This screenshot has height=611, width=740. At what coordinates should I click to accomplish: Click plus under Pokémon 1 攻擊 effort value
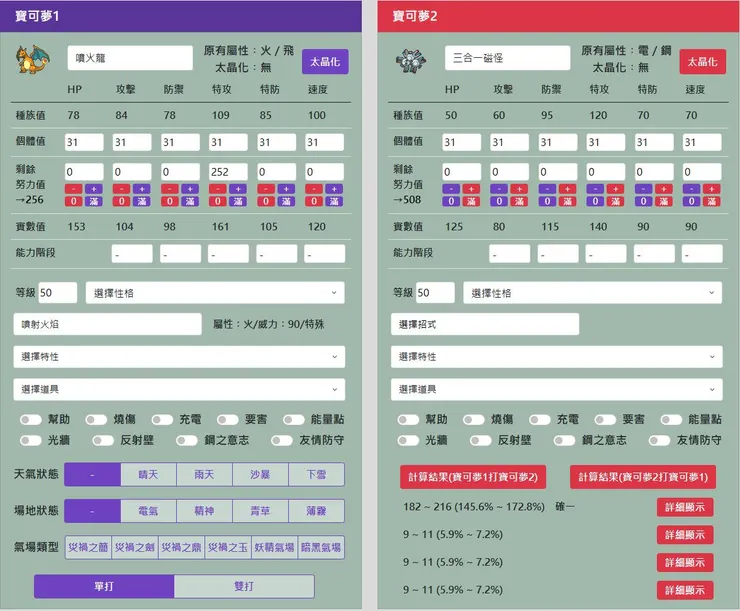pyautogui.click(x=142, y=189)
